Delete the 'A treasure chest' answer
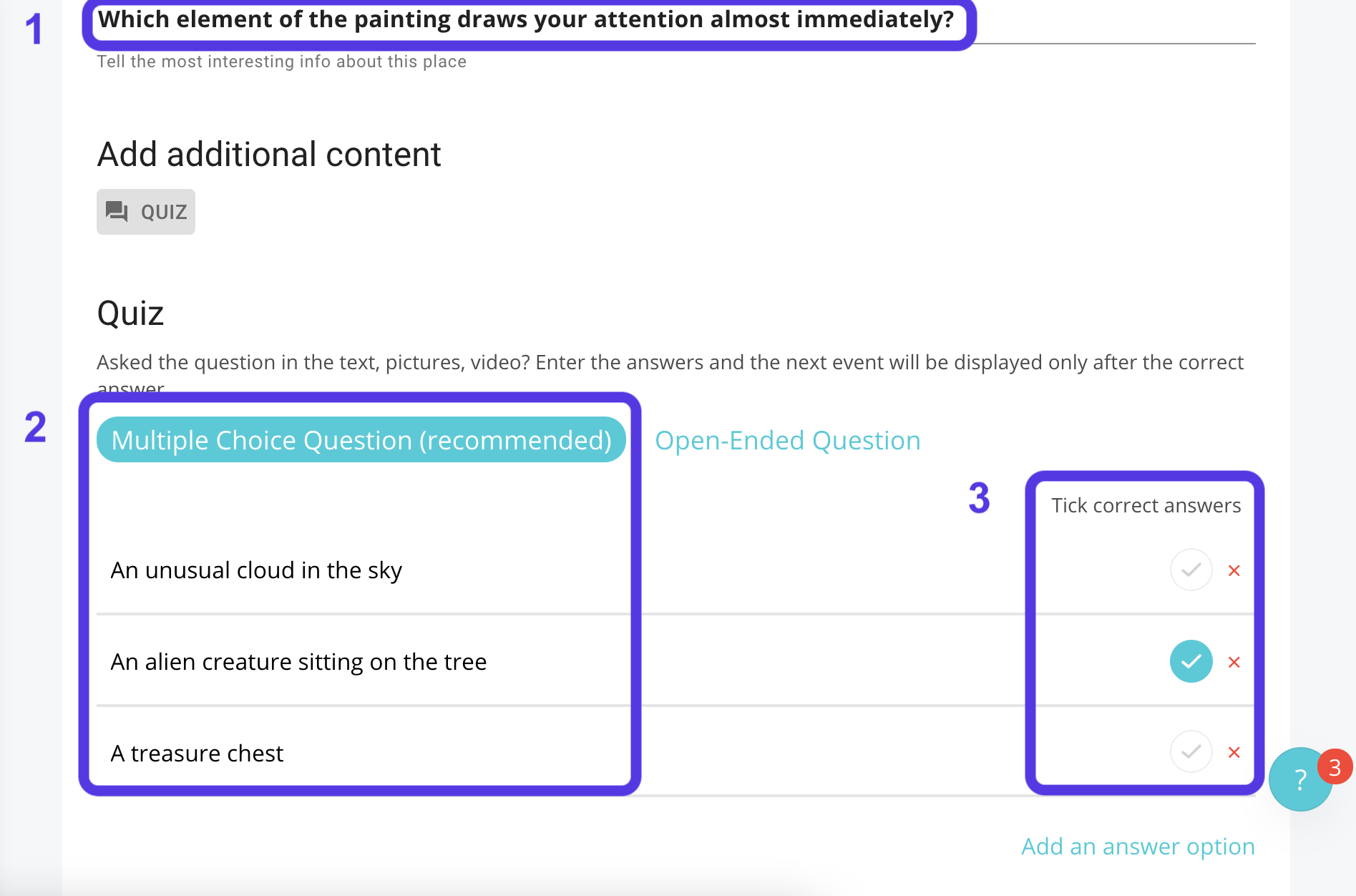The width and height of the screenshot is (1356, 896). click(x=1234, y=752)
